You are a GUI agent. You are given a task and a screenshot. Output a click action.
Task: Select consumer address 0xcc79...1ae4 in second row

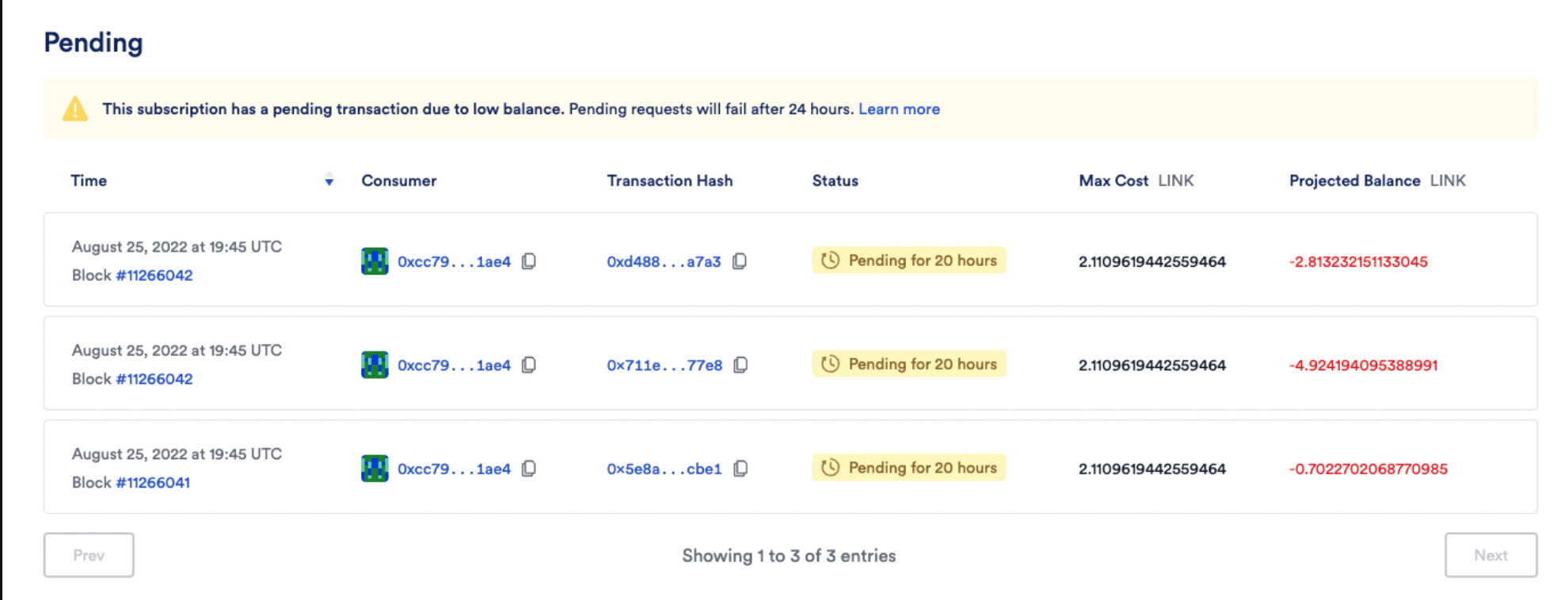point(453,365)
